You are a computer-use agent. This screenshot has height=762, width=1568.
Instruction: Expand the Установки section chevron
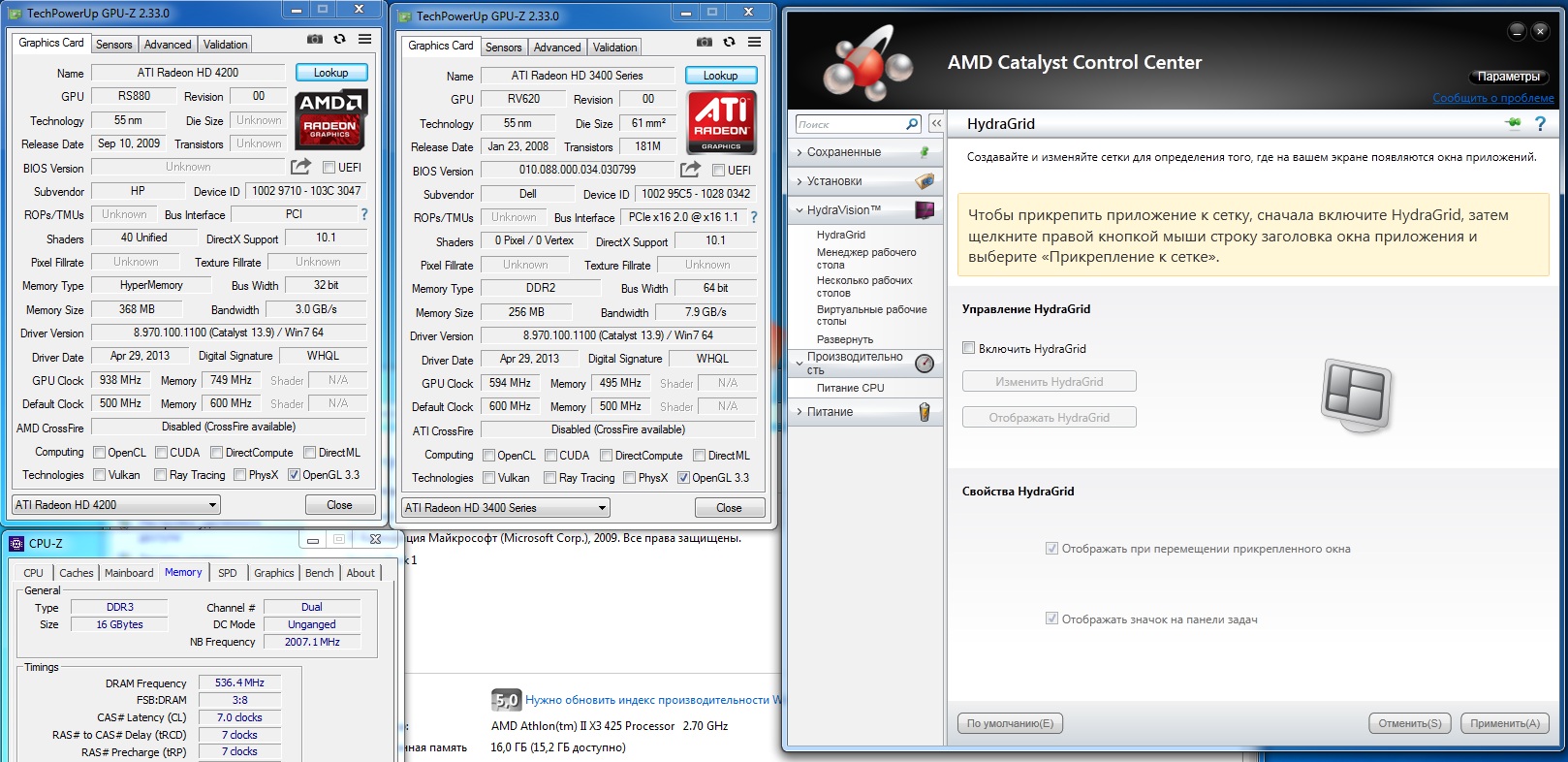point(800,181)
